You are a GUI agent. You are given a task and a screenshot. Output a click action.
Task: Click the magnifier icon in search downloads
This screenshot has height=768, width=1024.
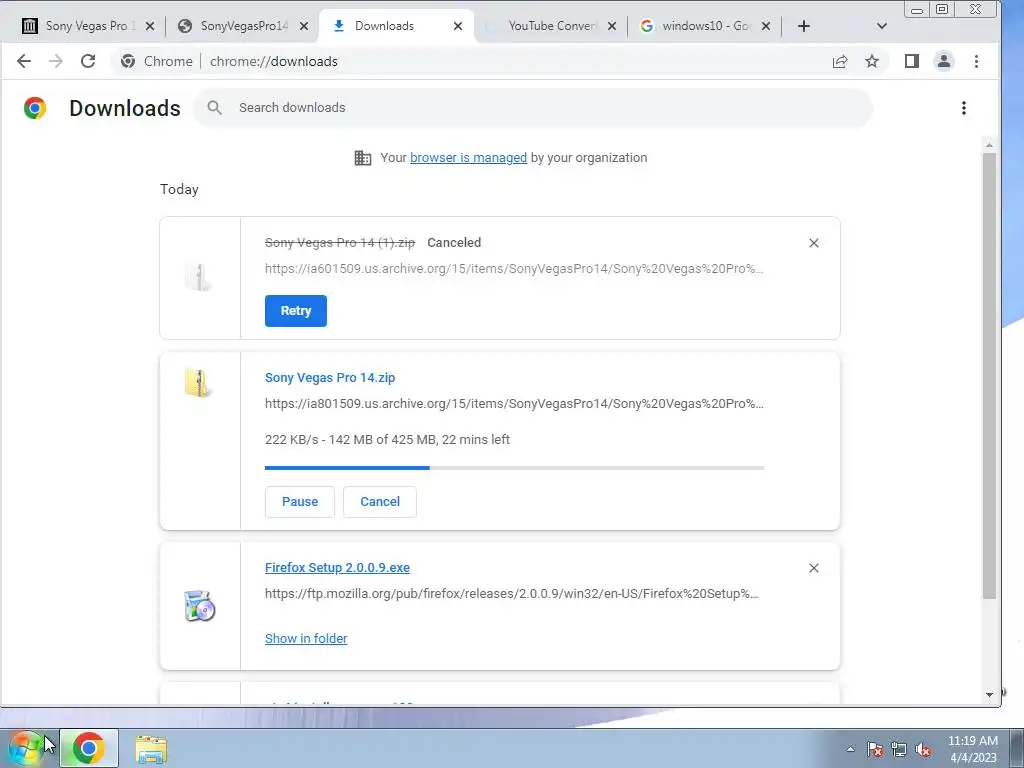click(214, 108)
